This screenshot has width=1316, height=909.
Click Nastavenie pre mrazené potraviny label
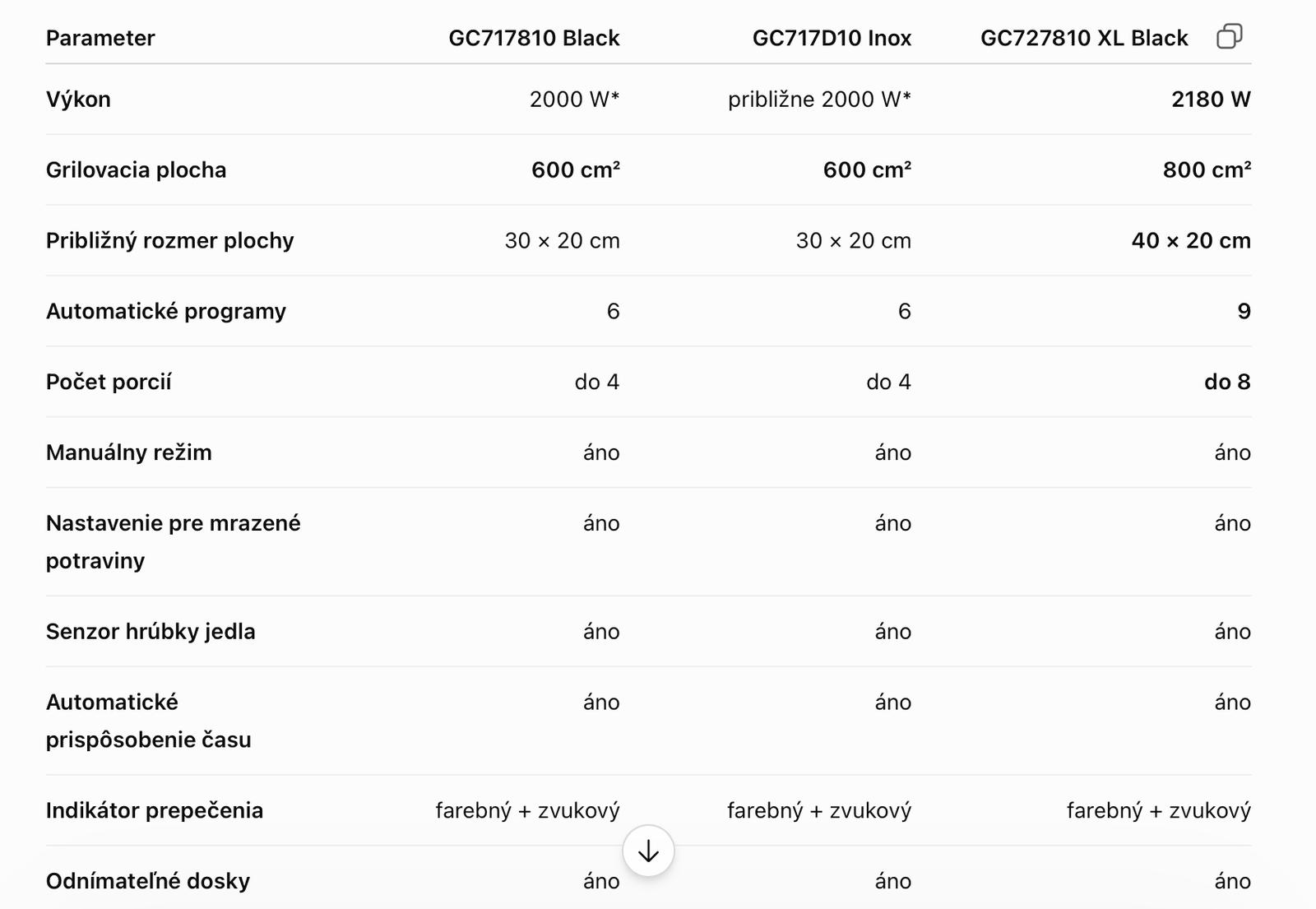click(174, 542)
